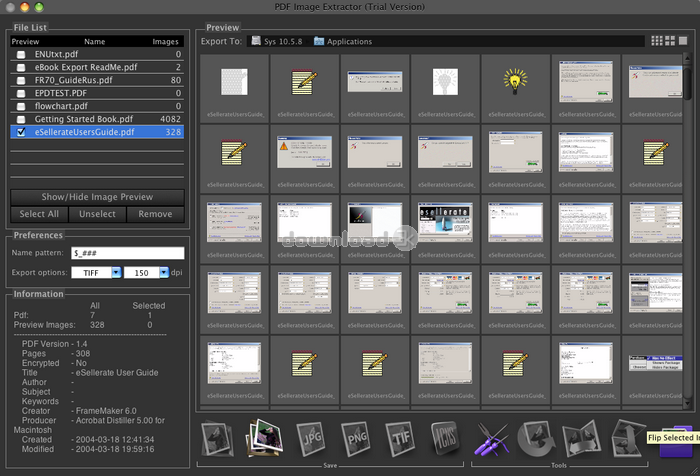Tick the ENUtxt.pdf checkbox
The image size is (700, 476).
[21, 54]
